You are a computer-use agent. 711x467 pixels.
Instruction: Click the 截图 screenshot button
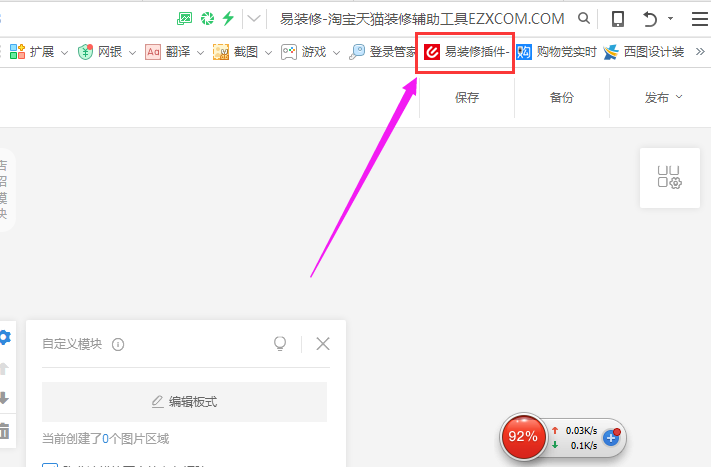(x=235, y=52)
